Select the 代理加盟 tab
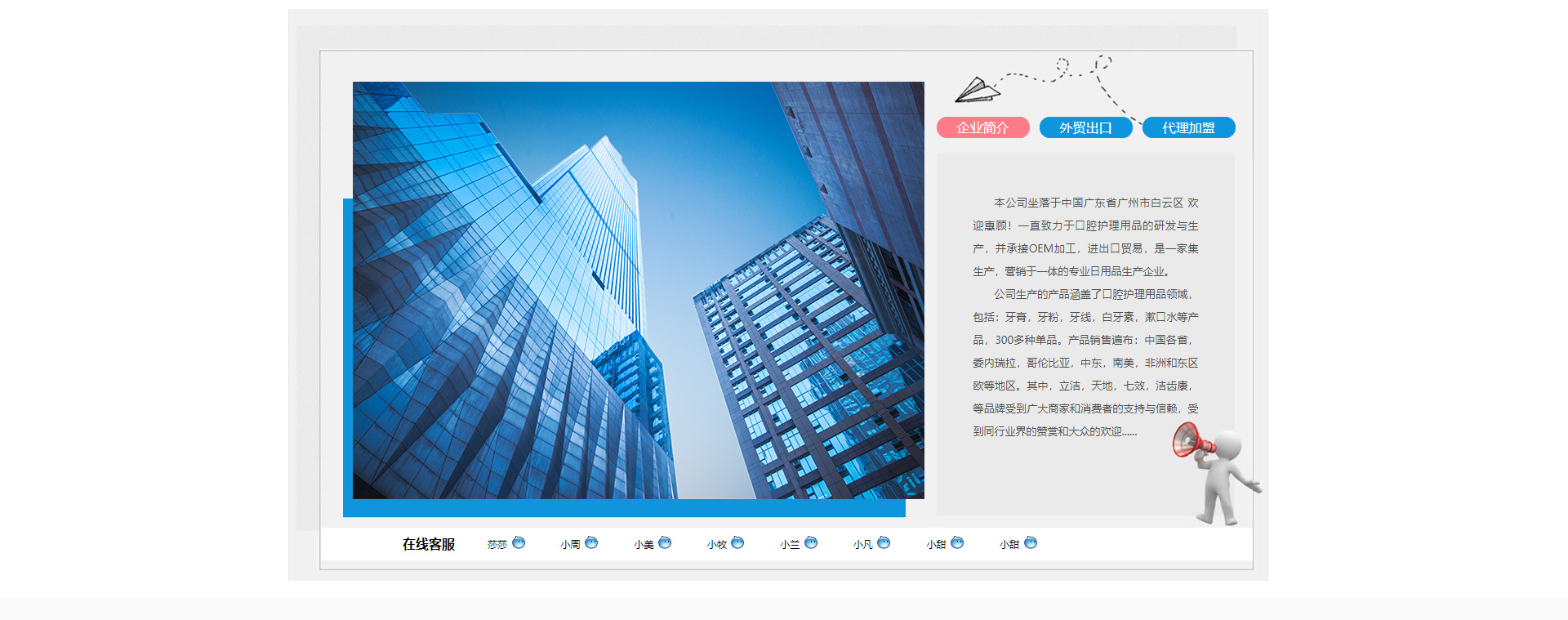 coord(1188,128)
